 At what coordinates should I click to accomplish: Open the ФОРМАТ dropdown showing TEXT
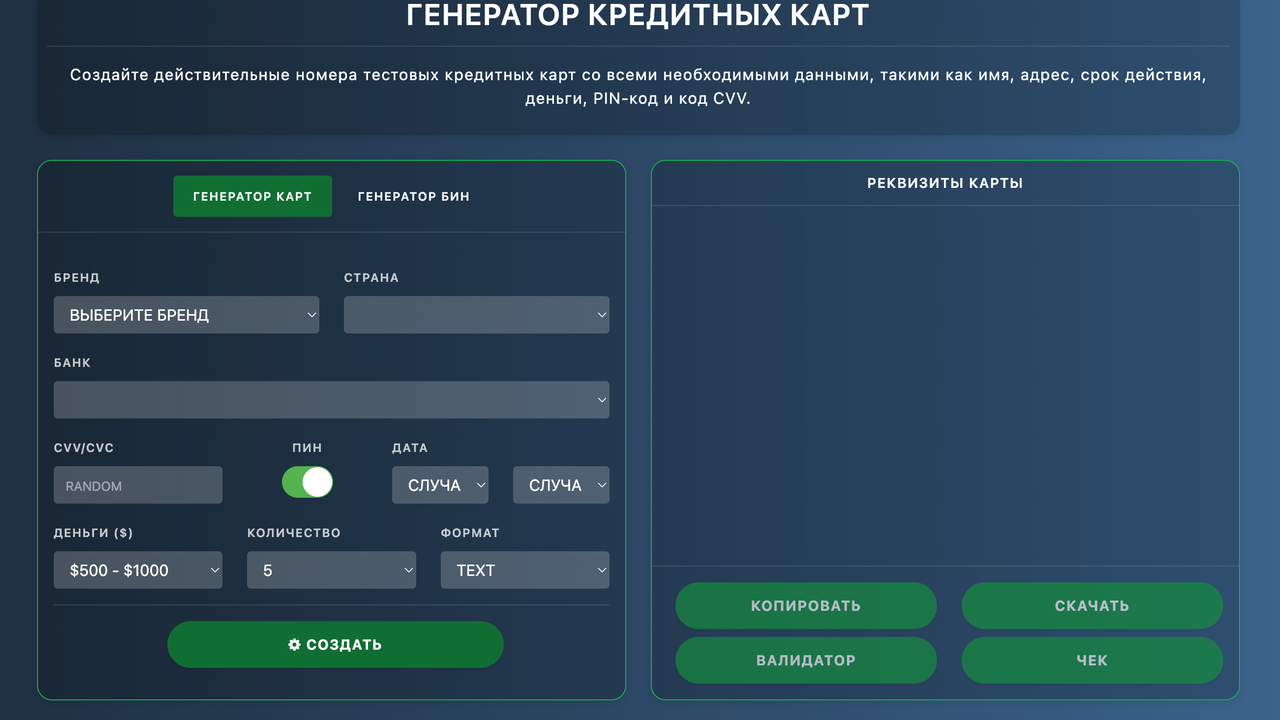[x=524, y=569]
